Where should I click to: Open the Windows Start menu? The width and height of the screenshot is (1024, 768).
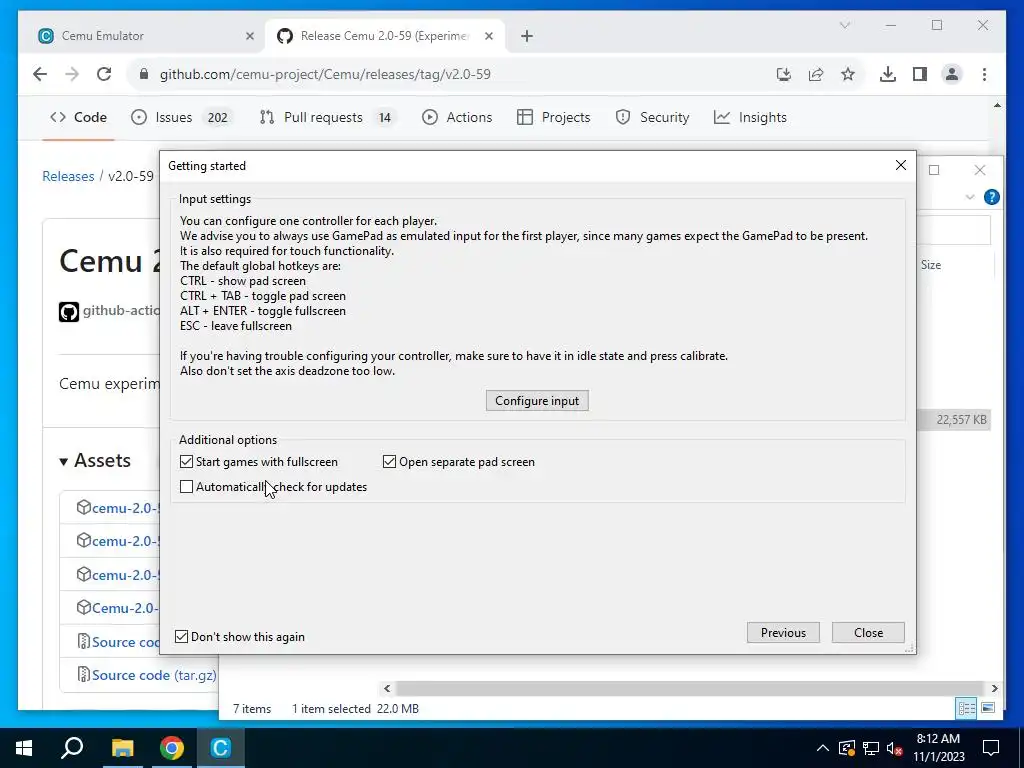click(24, 748)
